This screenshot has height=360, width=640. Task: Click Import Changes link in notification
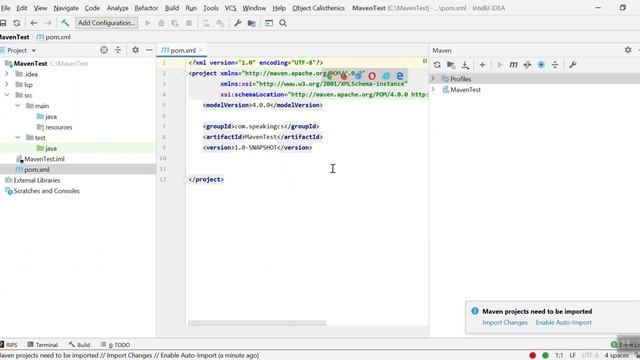click(505, 322)
